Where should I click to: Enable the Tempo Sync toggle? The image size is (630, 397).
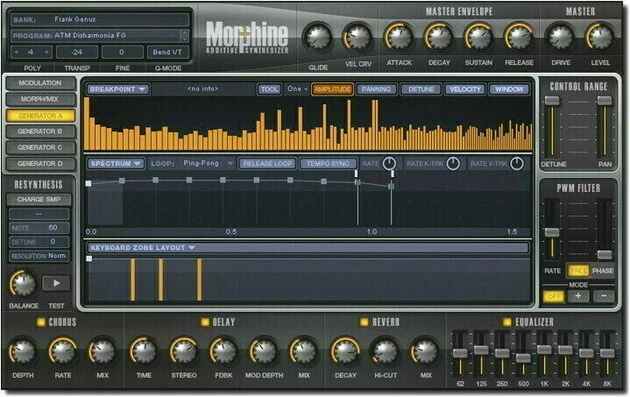click(x=328, y=164)
